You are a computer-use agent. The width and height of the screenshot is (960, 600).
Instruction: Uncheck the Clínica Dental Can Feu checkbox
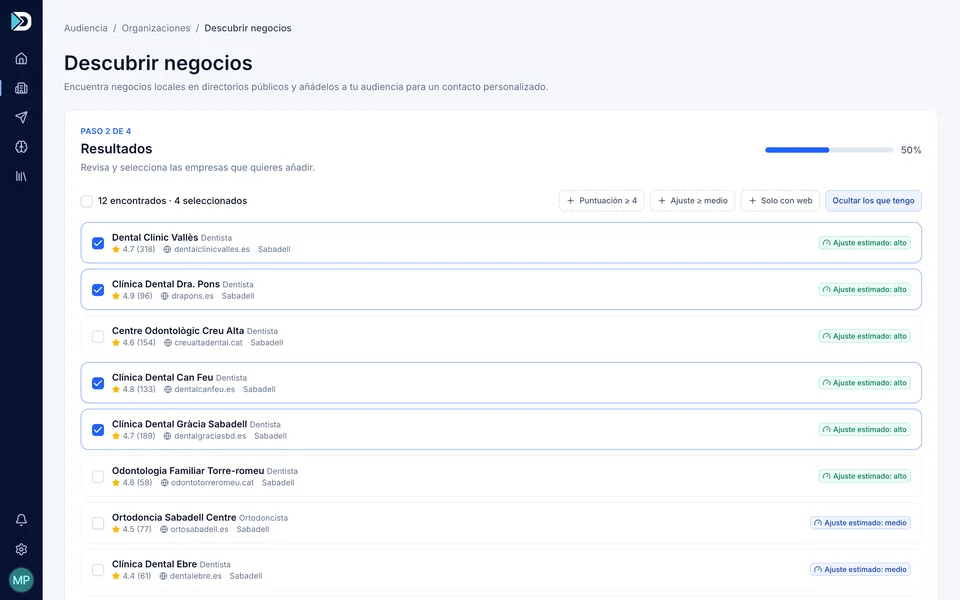pos(98,383)
